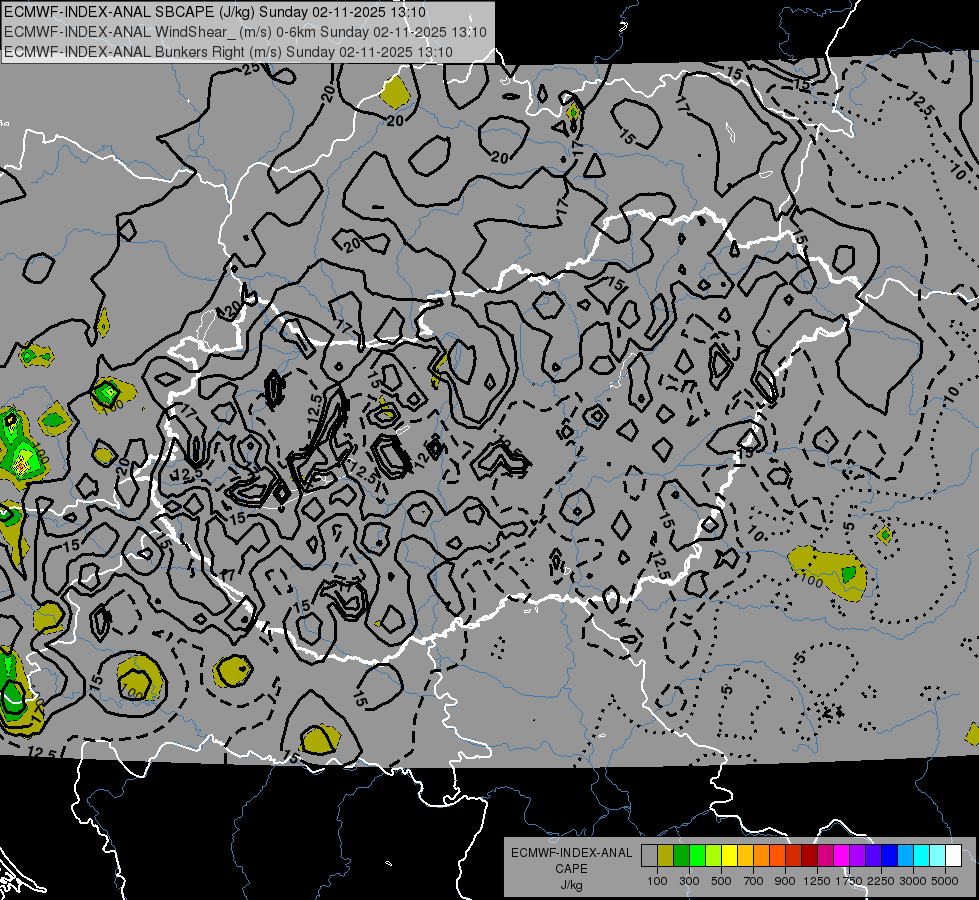Select the WindShear 0-6km title line
The height and width of the screenshot is (900, 979).
(245, 32)
